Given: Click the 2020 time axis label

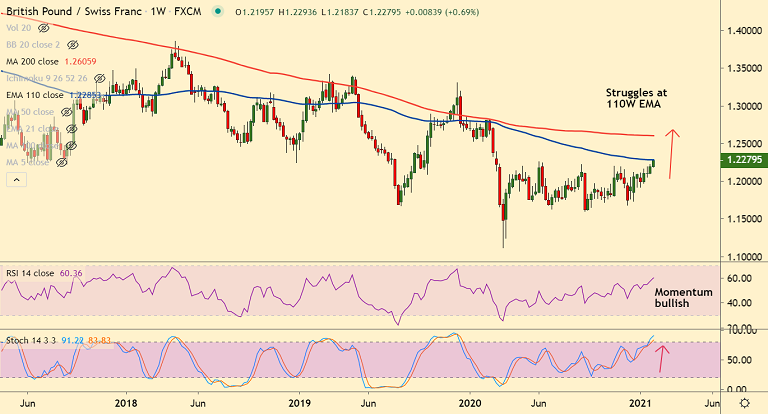Looking at the screenshot, I should pos(470,403).
